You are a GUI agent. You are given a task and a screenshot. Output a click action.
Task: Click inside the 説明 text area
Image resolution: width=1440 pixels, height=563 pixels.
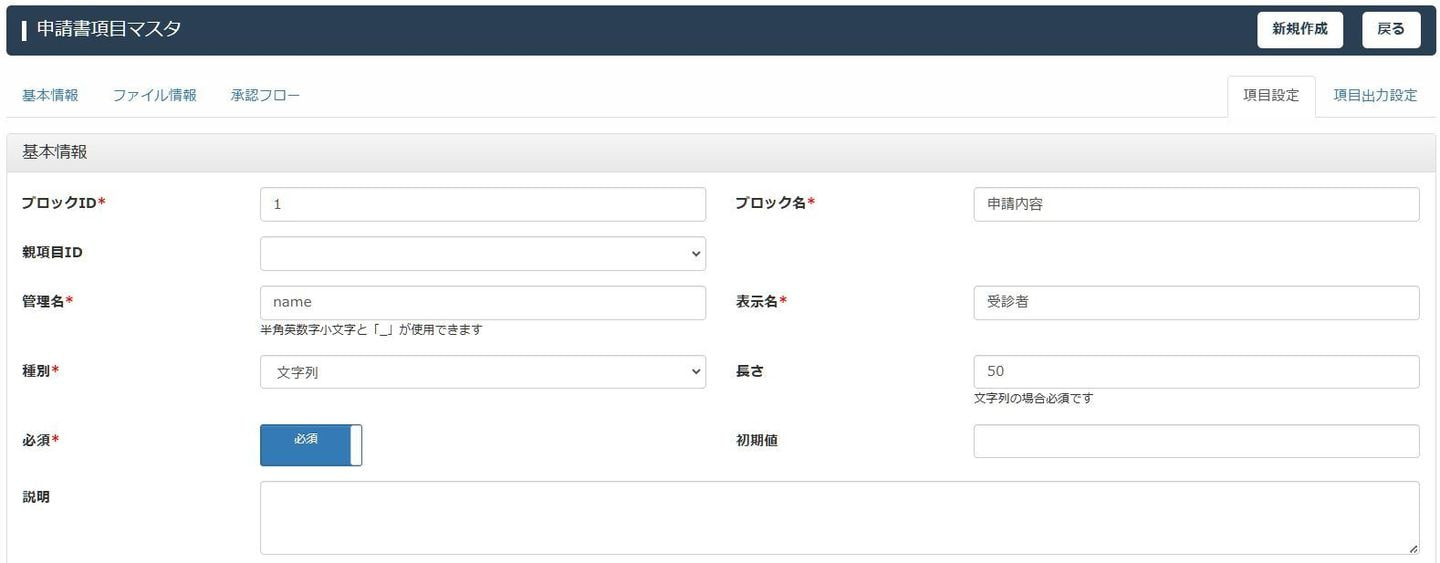pos(838,517)
